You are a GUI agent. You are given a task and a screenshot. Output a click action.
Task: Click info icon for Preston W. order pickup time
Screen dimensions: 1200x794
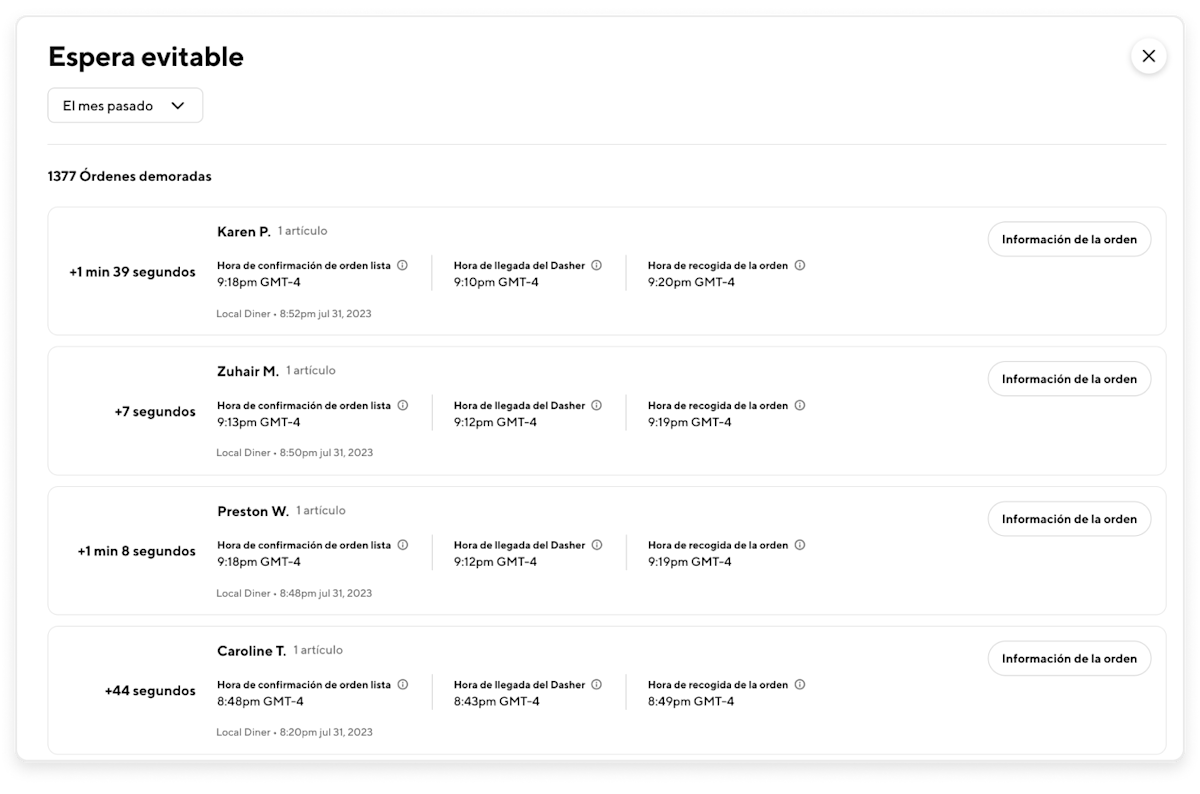(x=800, y=545)
